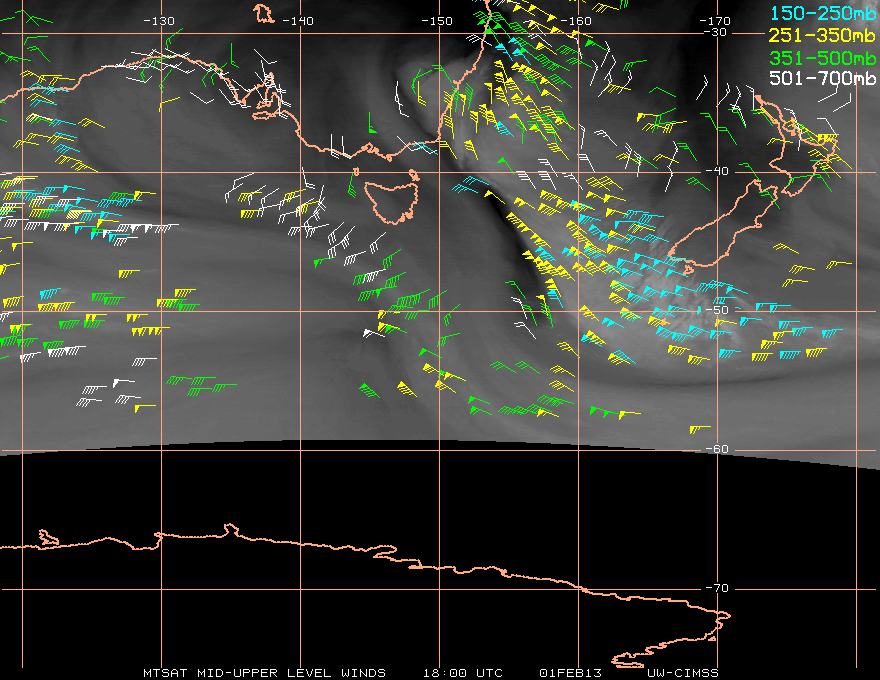Viewport: 880px width, 680px height.
Task: Click the cyan 150-250mb legend entry
Action: [x=822, y=13]
